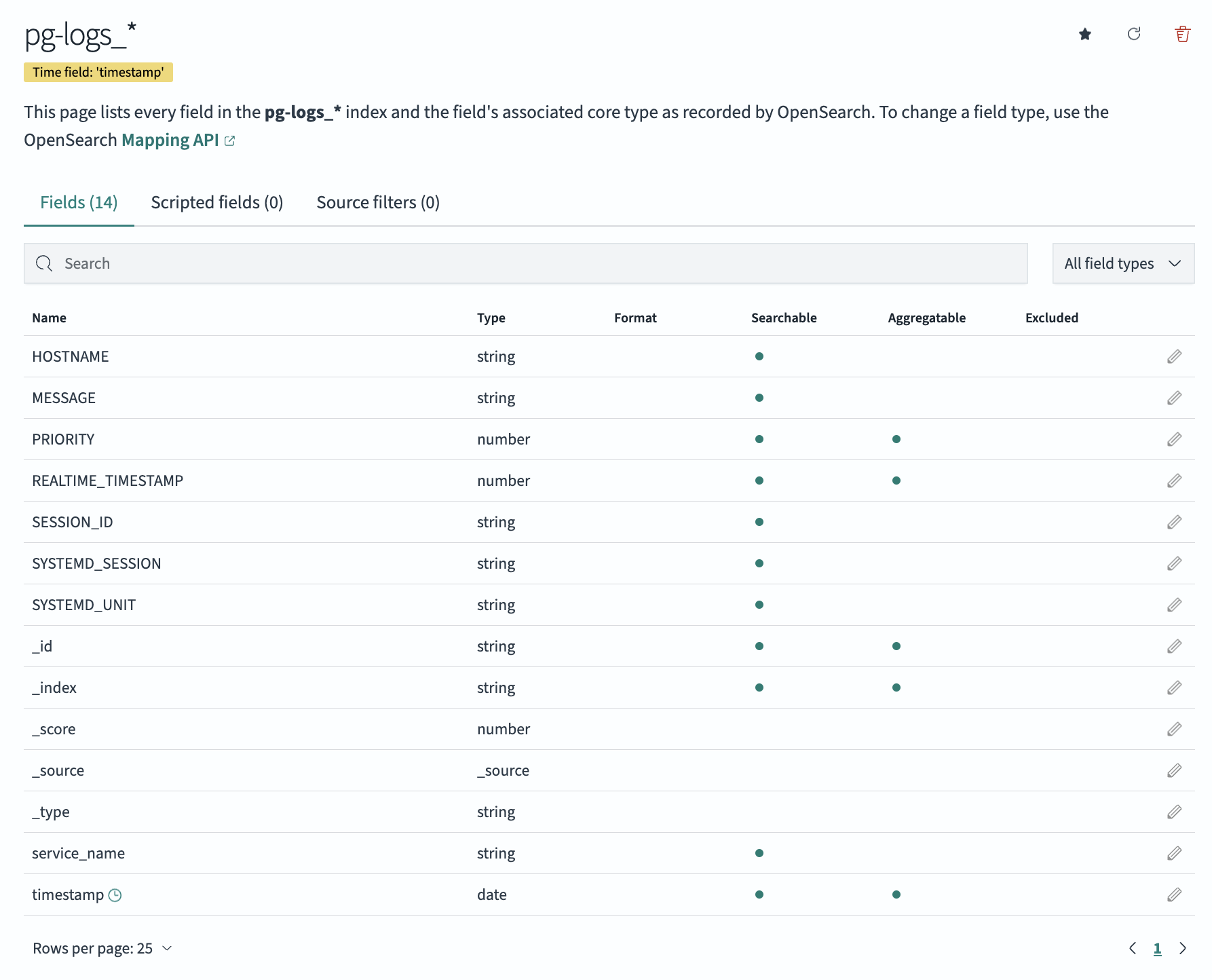Go to next page arrow
1212x980 pixels.
coord(1183,948)
